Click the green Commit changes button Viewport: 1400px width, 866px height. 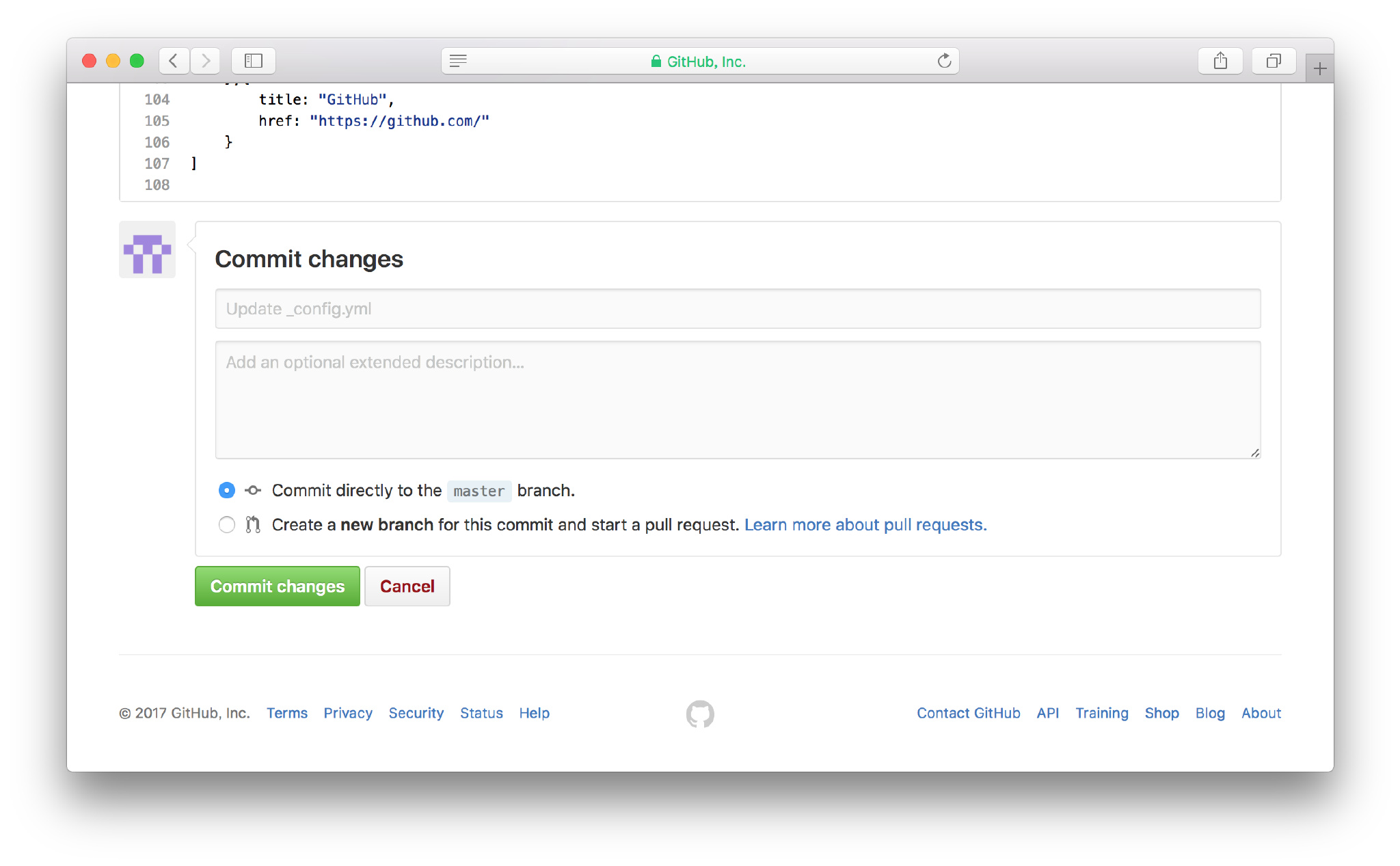click(x=277, y=586)
